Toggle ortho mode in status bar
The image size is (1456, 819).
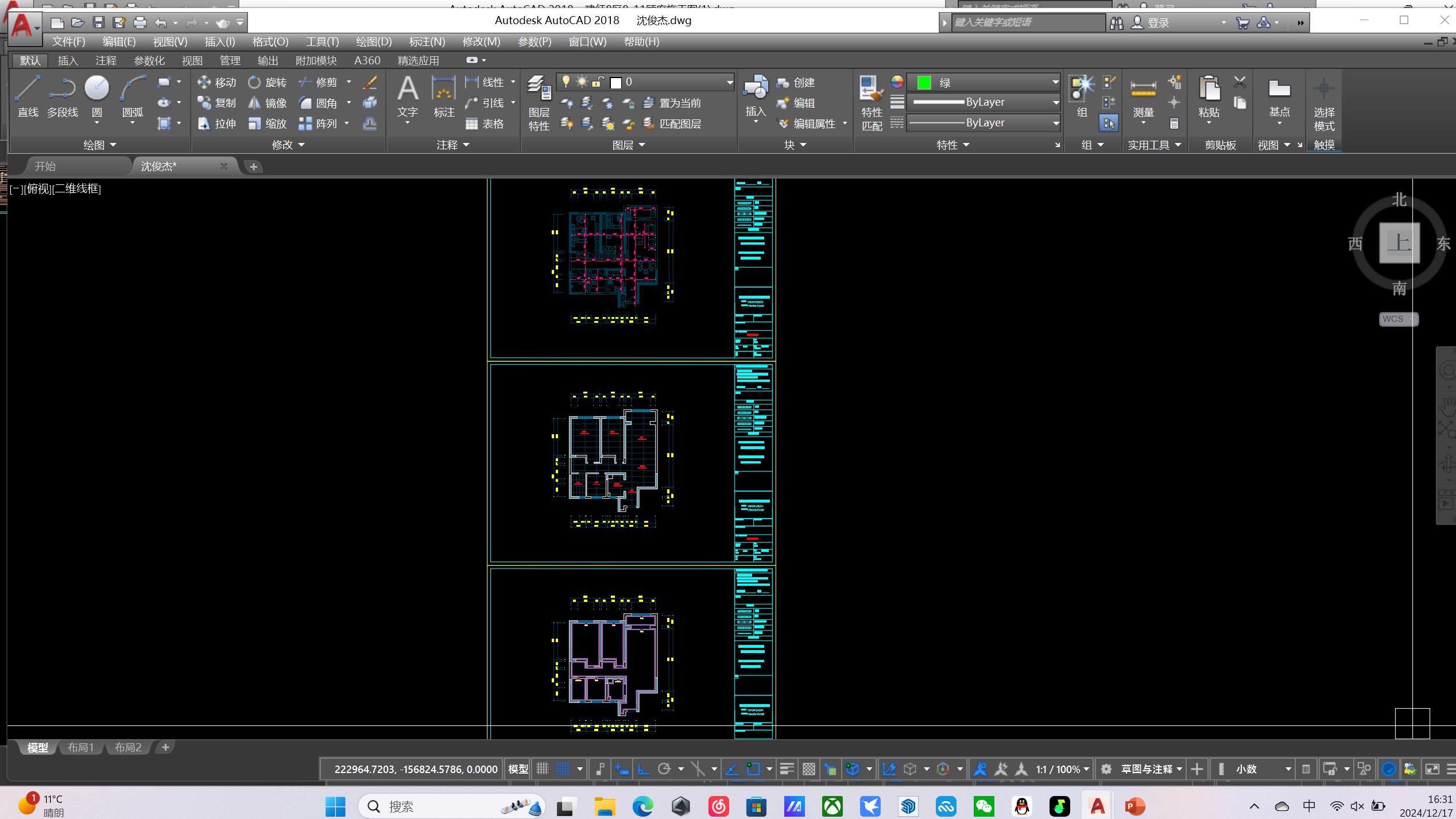(643, 768)
